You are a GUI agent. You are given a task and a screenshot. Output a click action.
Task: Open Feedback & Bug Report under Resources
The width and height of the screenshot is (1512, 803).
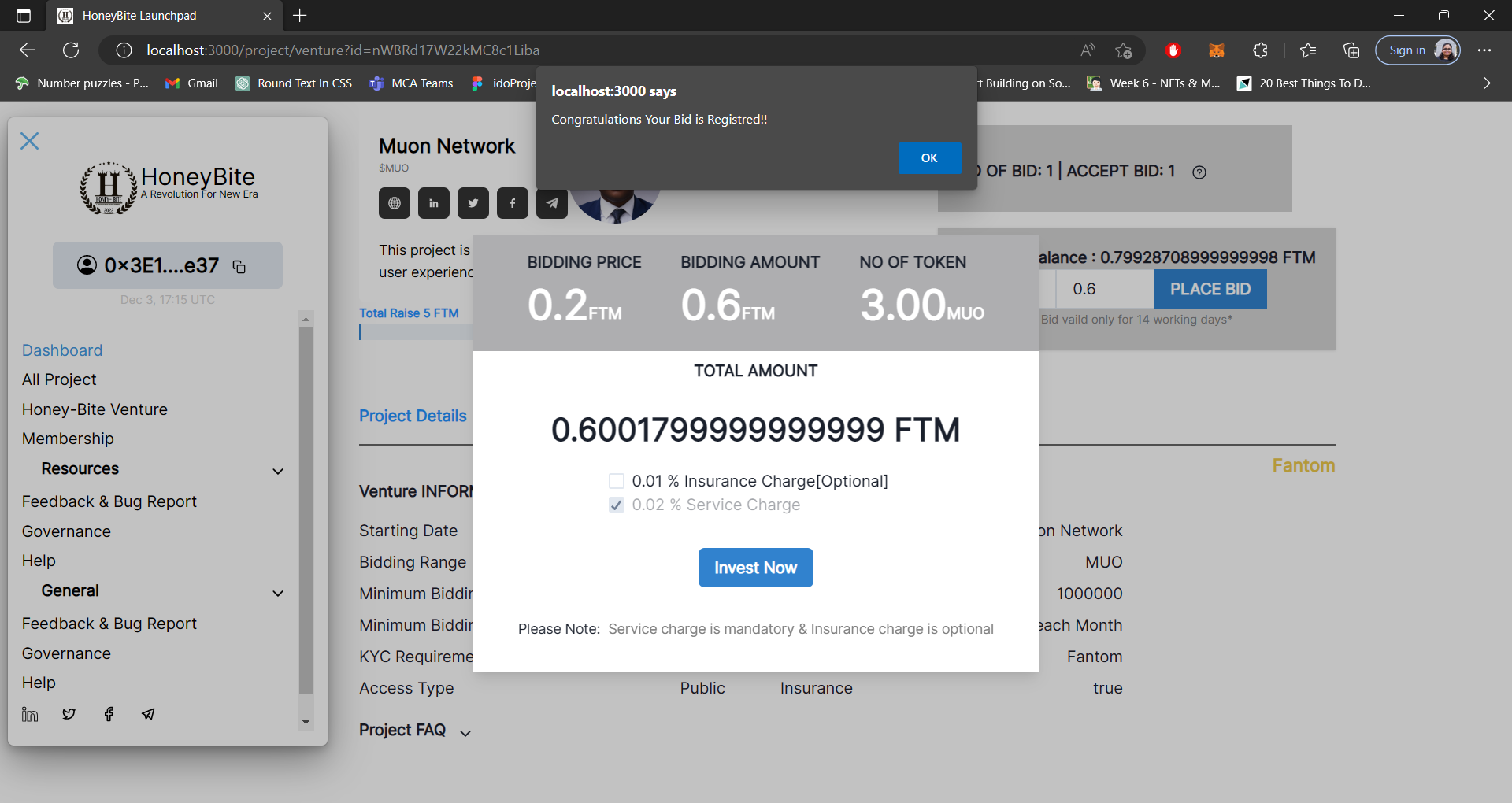109,501
